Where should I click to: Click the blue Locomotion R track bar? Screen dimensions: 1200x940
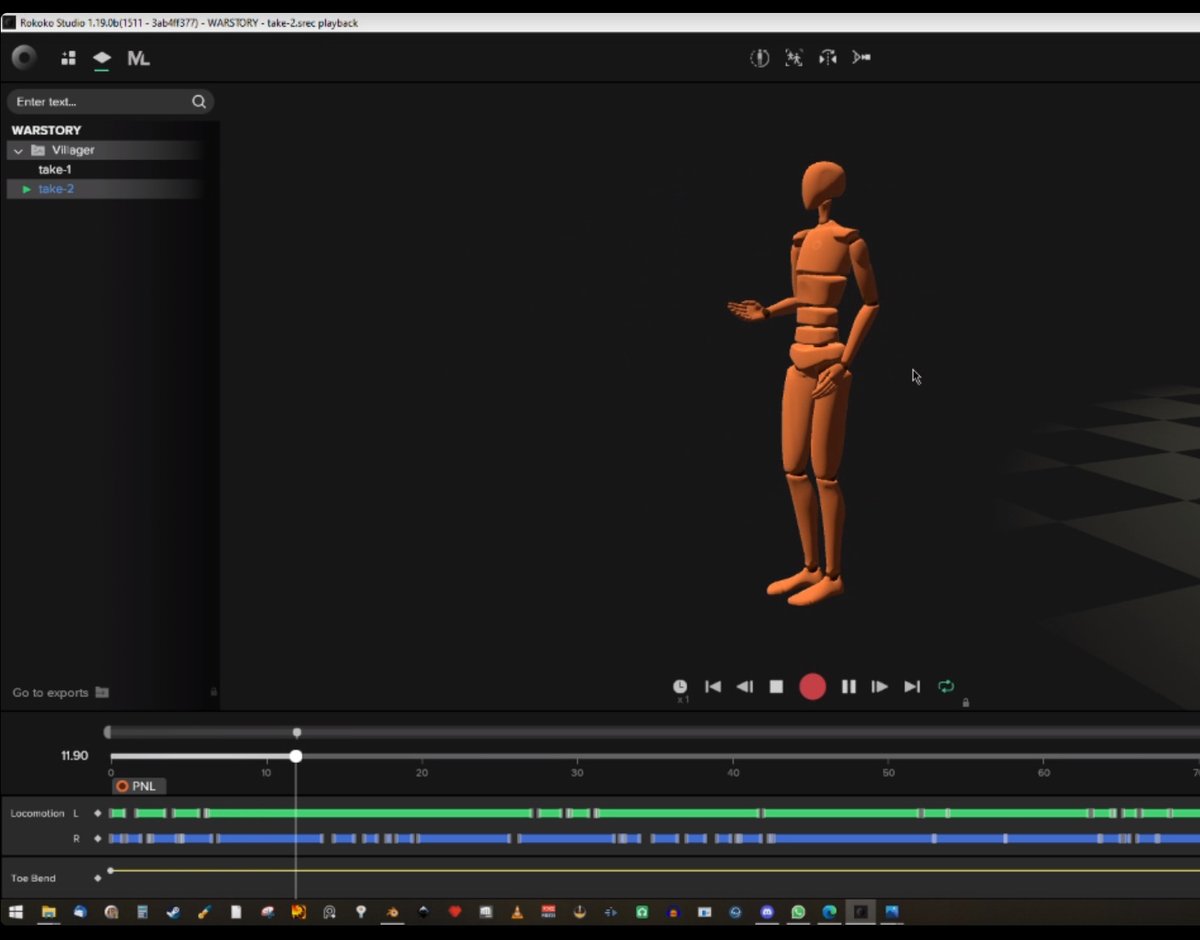(654, 839)
